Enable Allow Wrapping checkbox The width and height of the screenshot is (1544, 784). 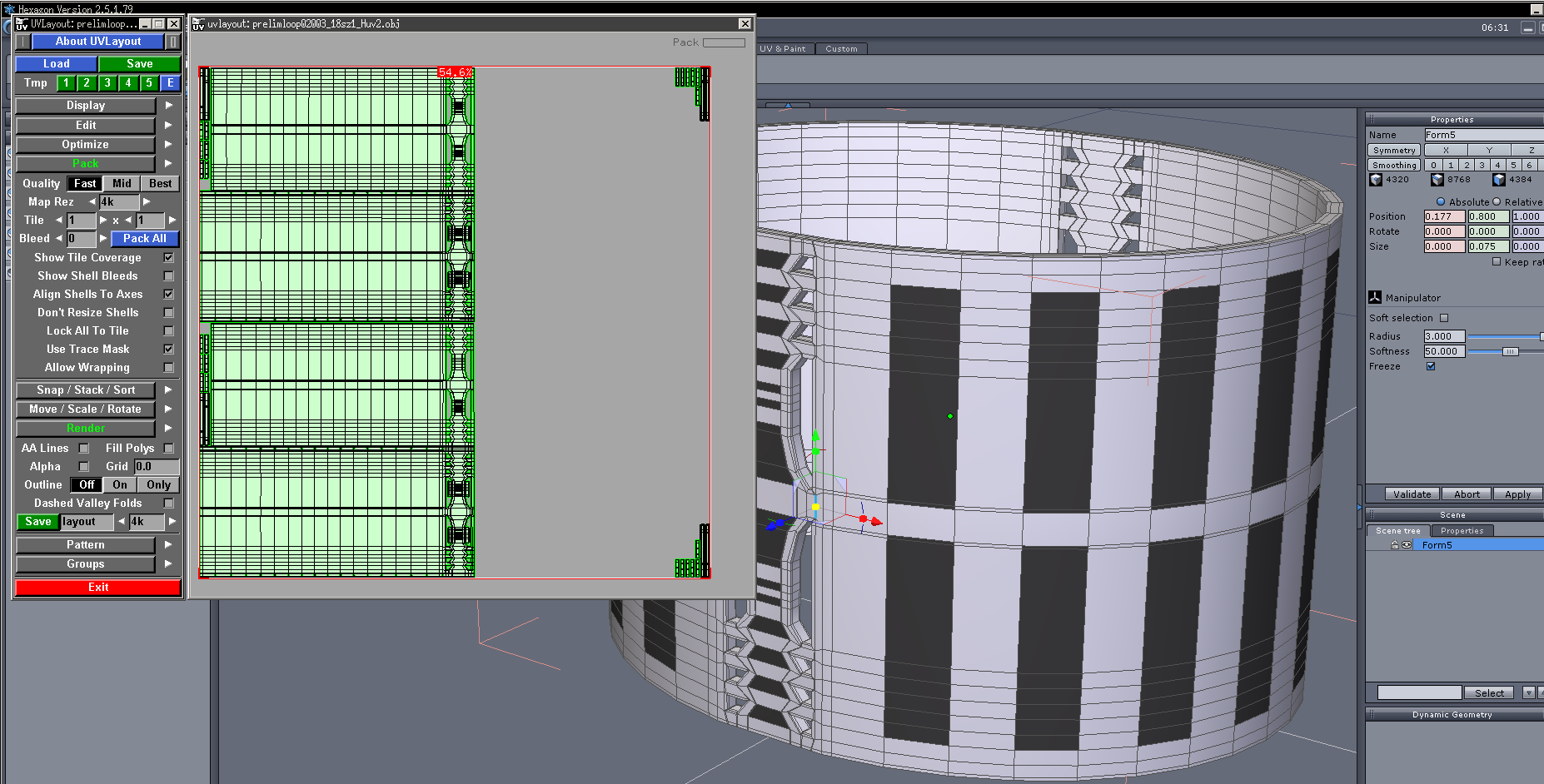[x=168, y=368]
